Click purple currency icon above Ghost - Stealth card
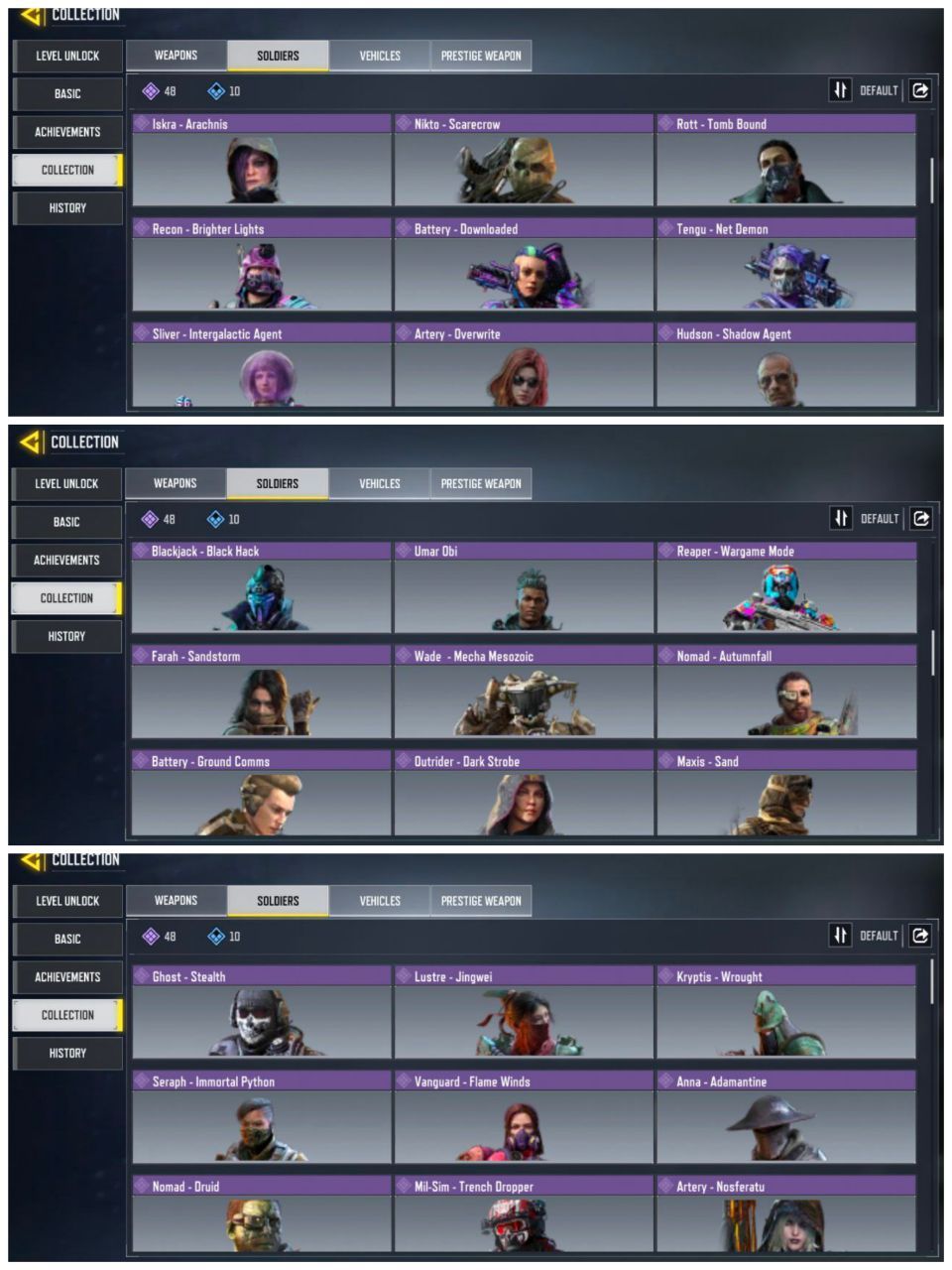The image size is (952, 1270). 151,936
